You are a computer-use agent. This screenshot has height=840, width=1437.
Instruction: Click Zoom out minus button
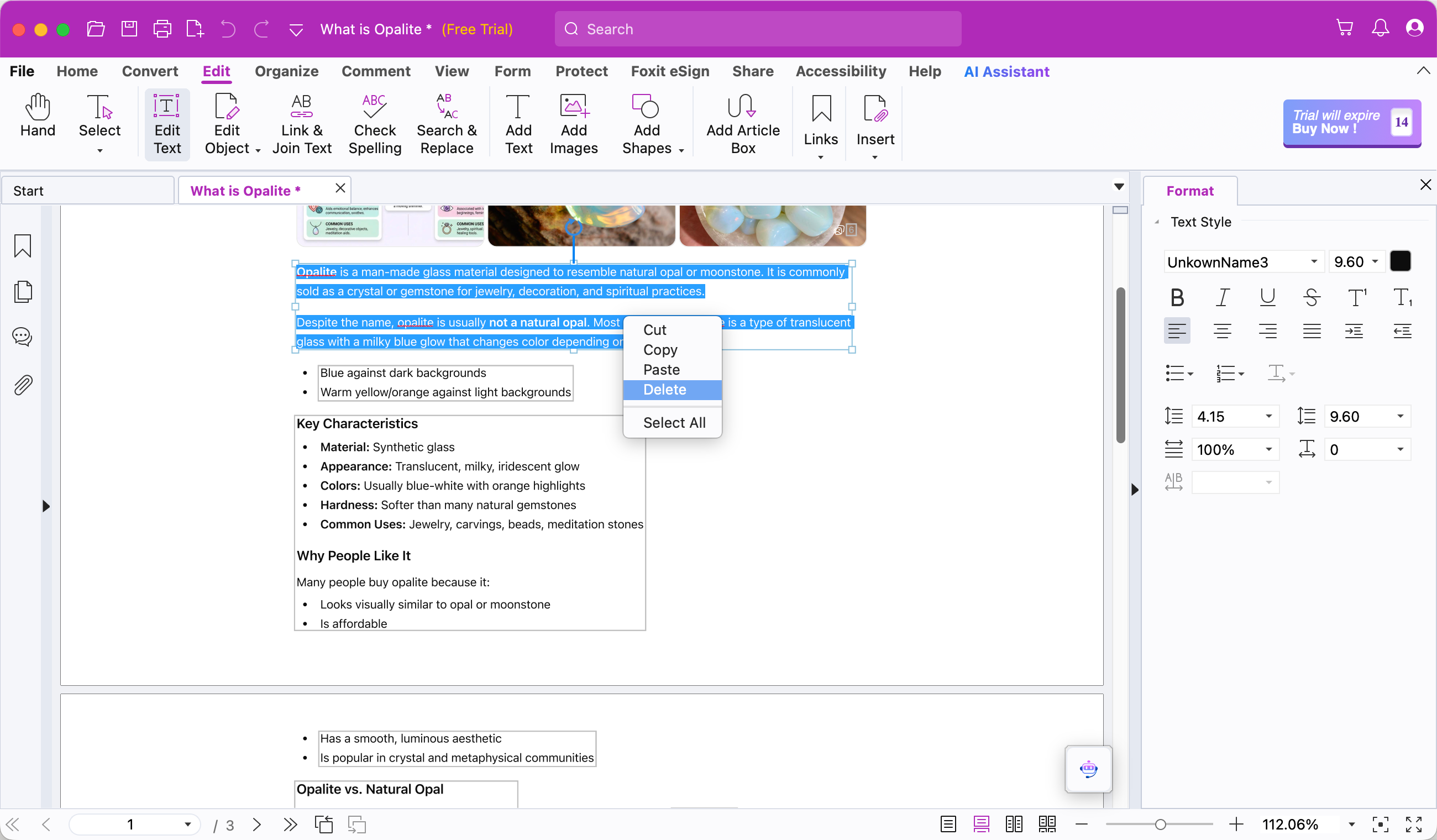[1082, 825]
